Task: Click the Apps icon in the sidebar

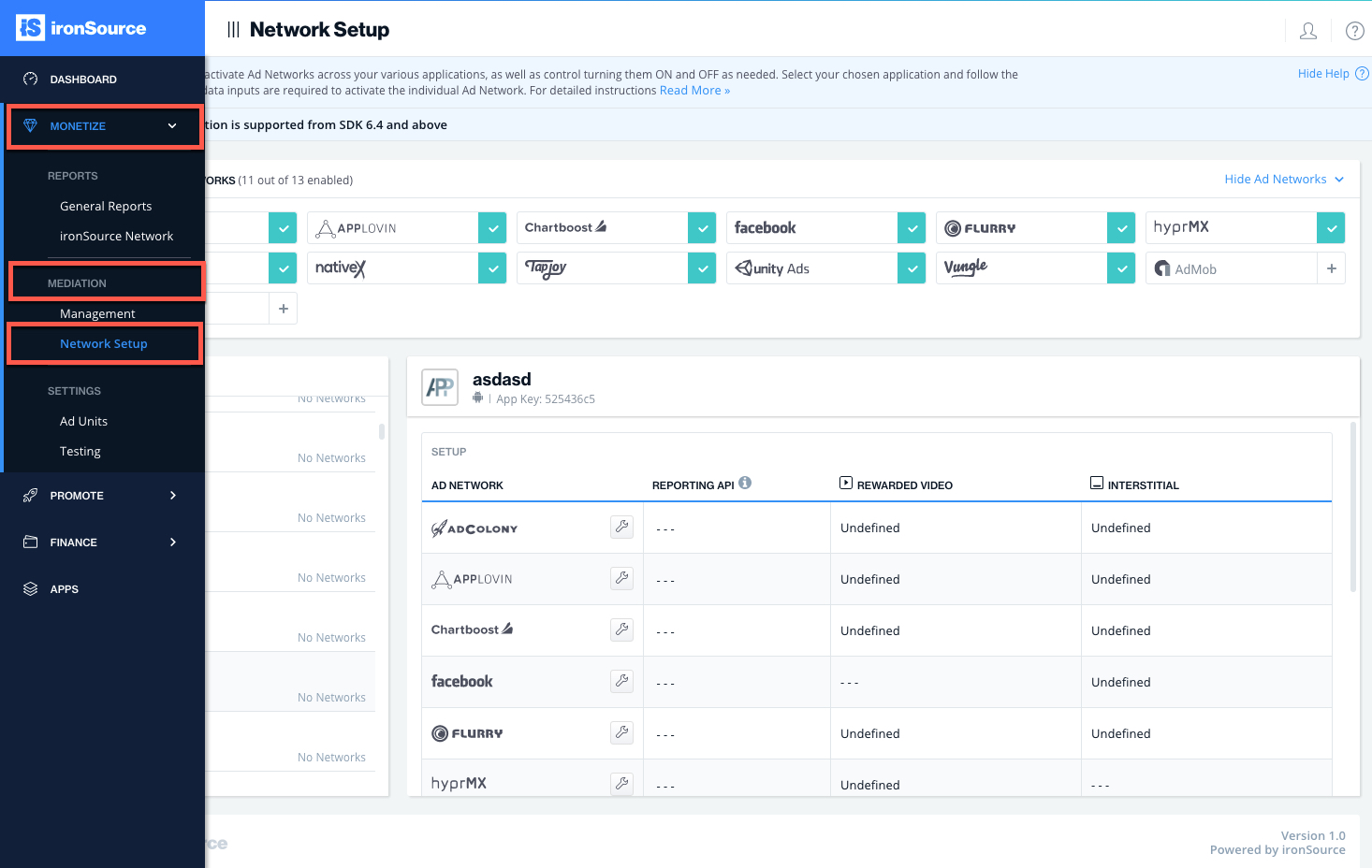Action: click(30, 588)
